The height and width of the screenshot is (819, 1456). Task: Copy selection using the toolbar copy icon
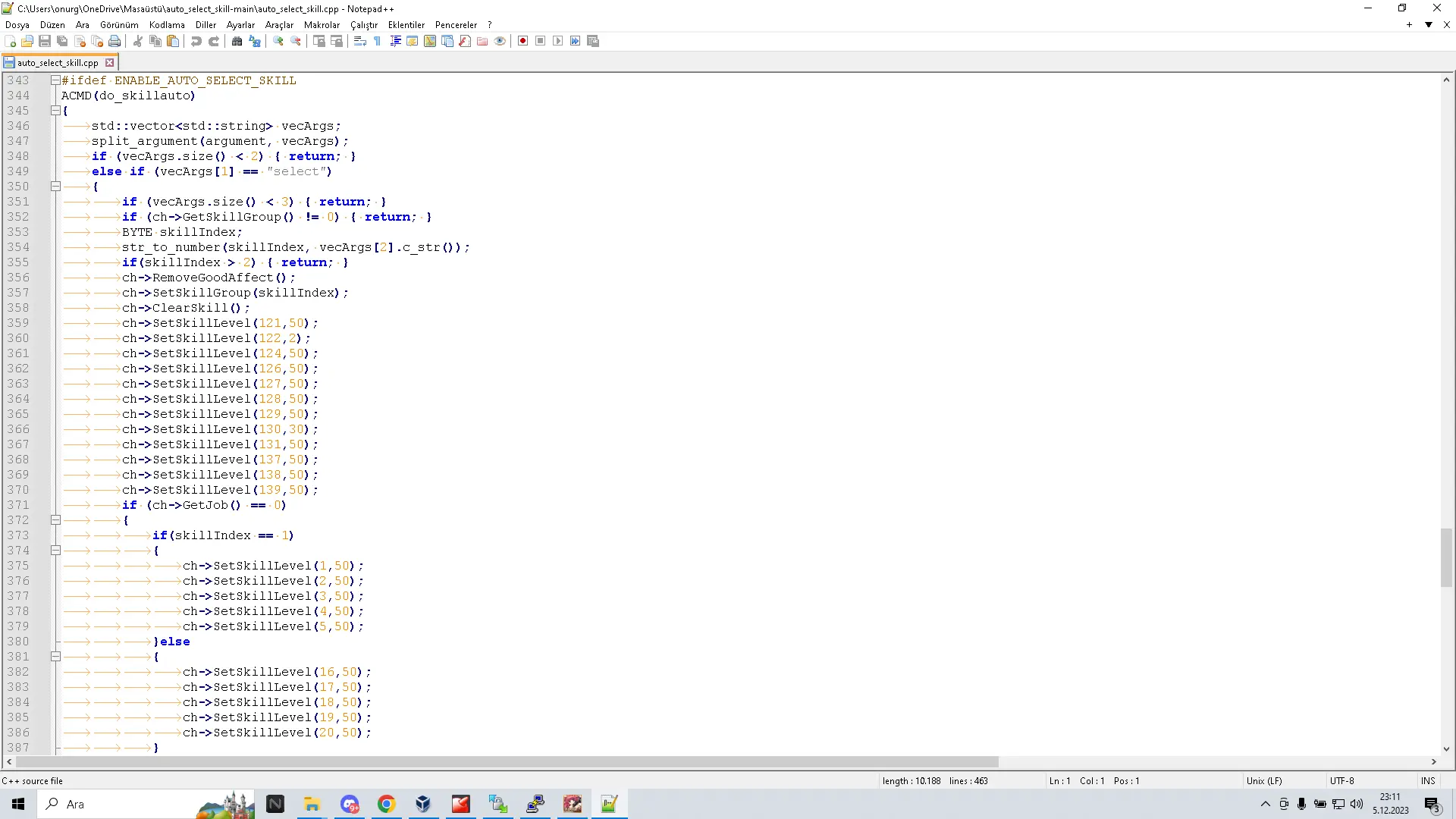coord(155,41)
